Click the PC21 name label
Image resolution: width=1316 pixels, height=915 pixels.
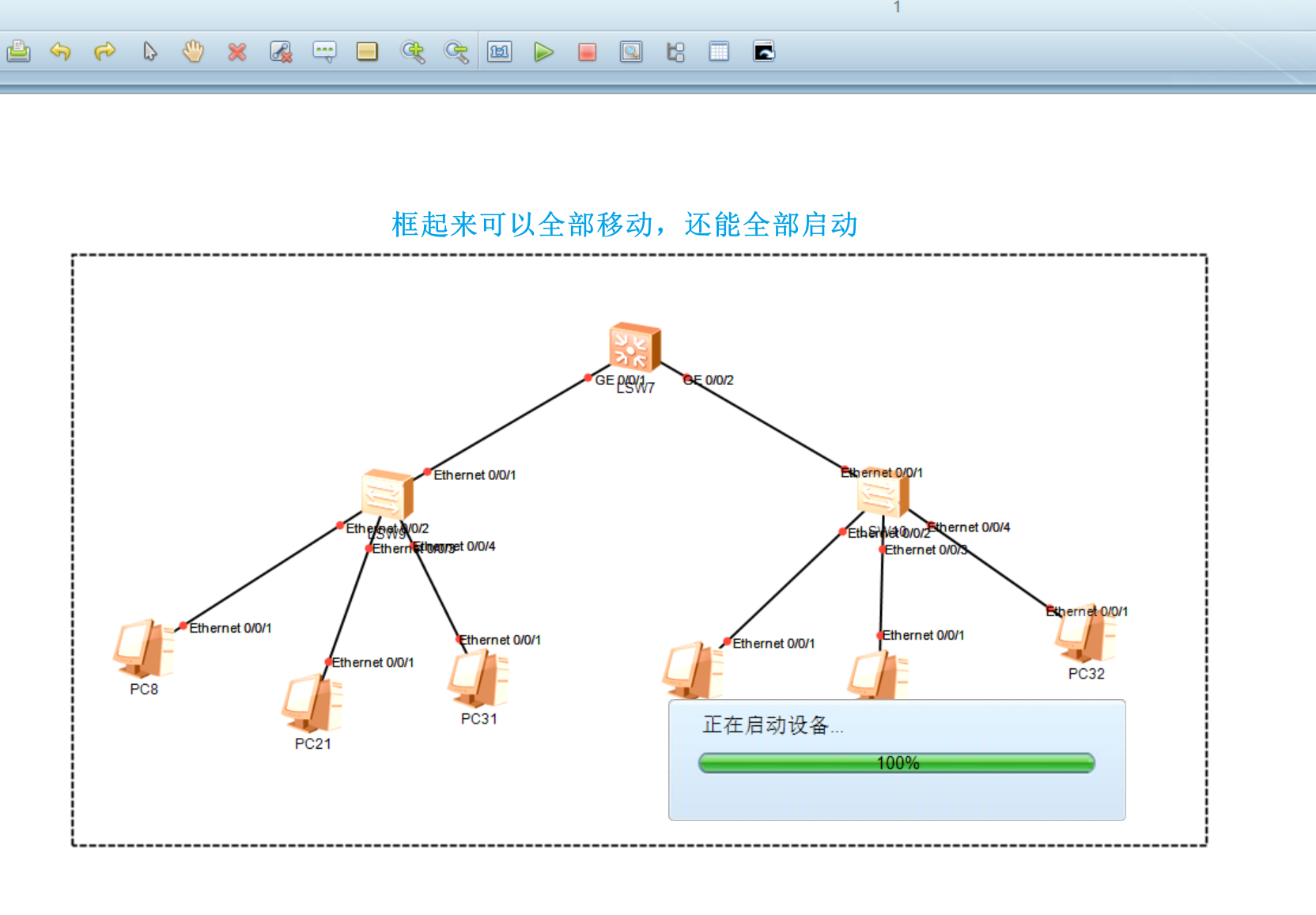(313, 744)
